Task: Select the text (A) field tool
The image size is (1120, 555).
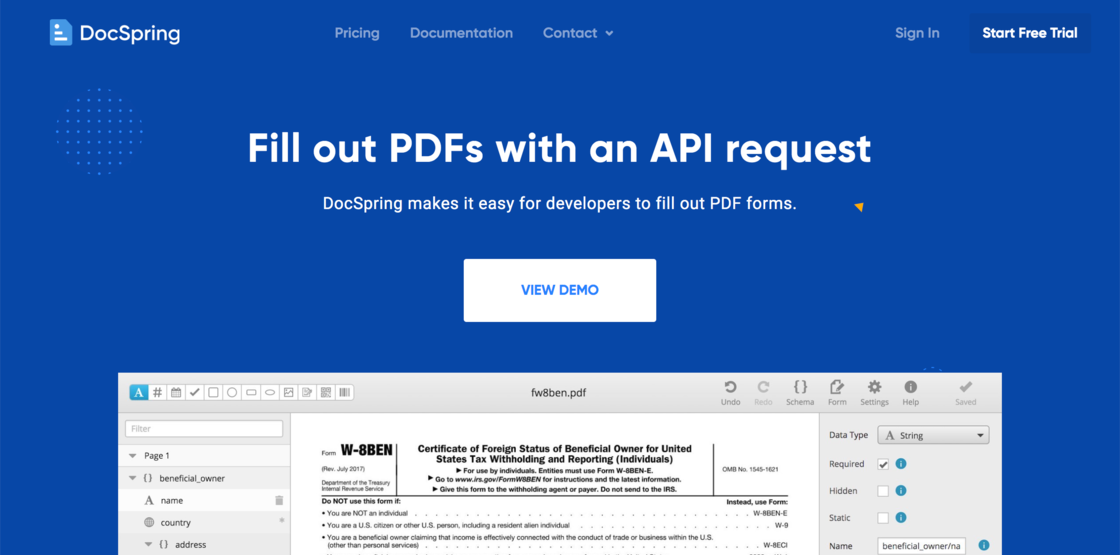Action: (139, 392)
